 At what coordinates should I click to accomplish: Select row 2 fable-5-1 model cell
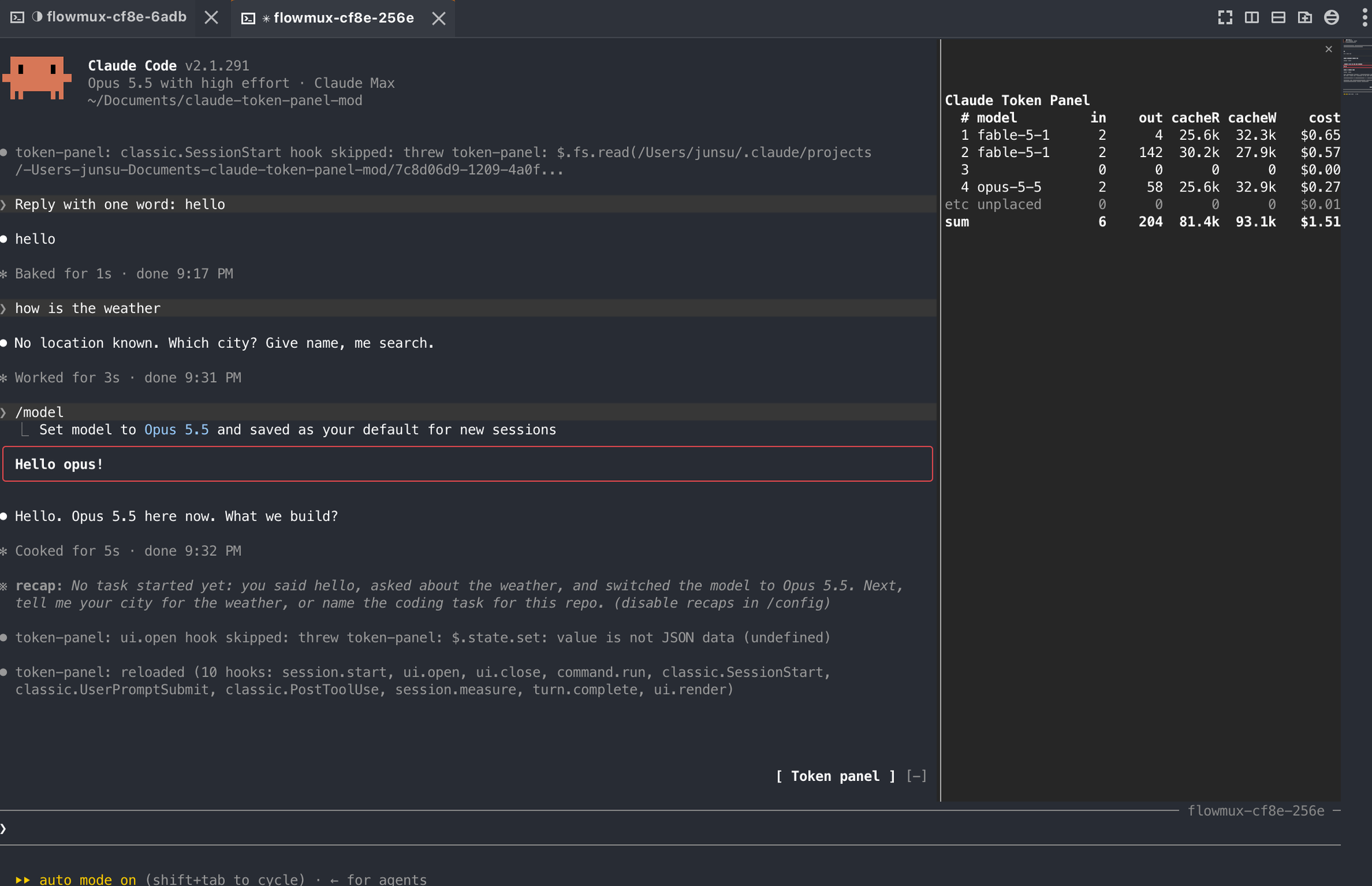pyautogui.click(x=1013, y=152)
